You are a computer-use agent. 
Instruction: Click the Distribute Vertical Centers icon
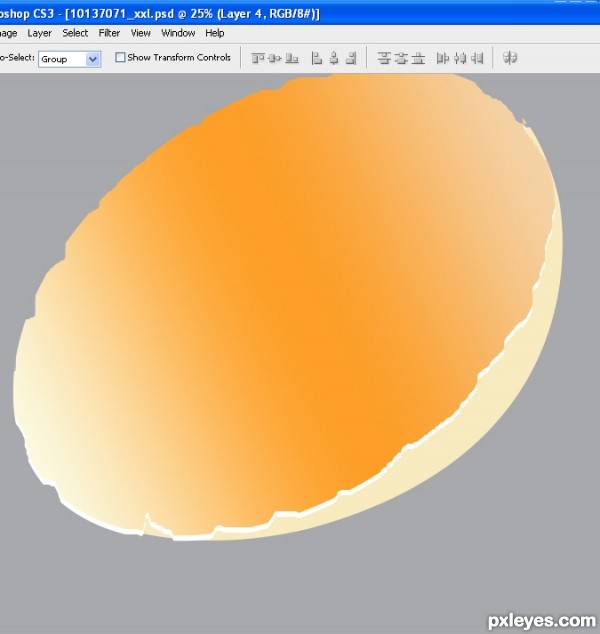[401, 58]
